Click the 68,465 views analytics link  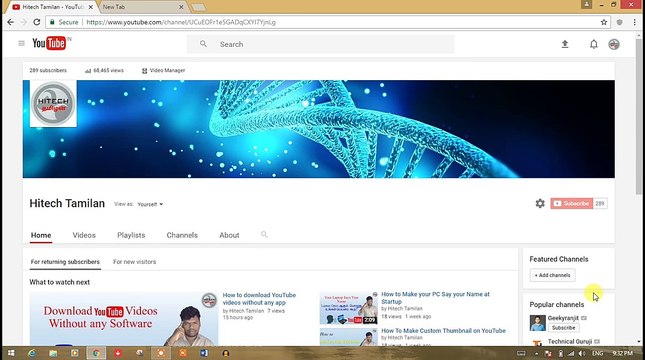pyautogui.click(x=104, y=71)
